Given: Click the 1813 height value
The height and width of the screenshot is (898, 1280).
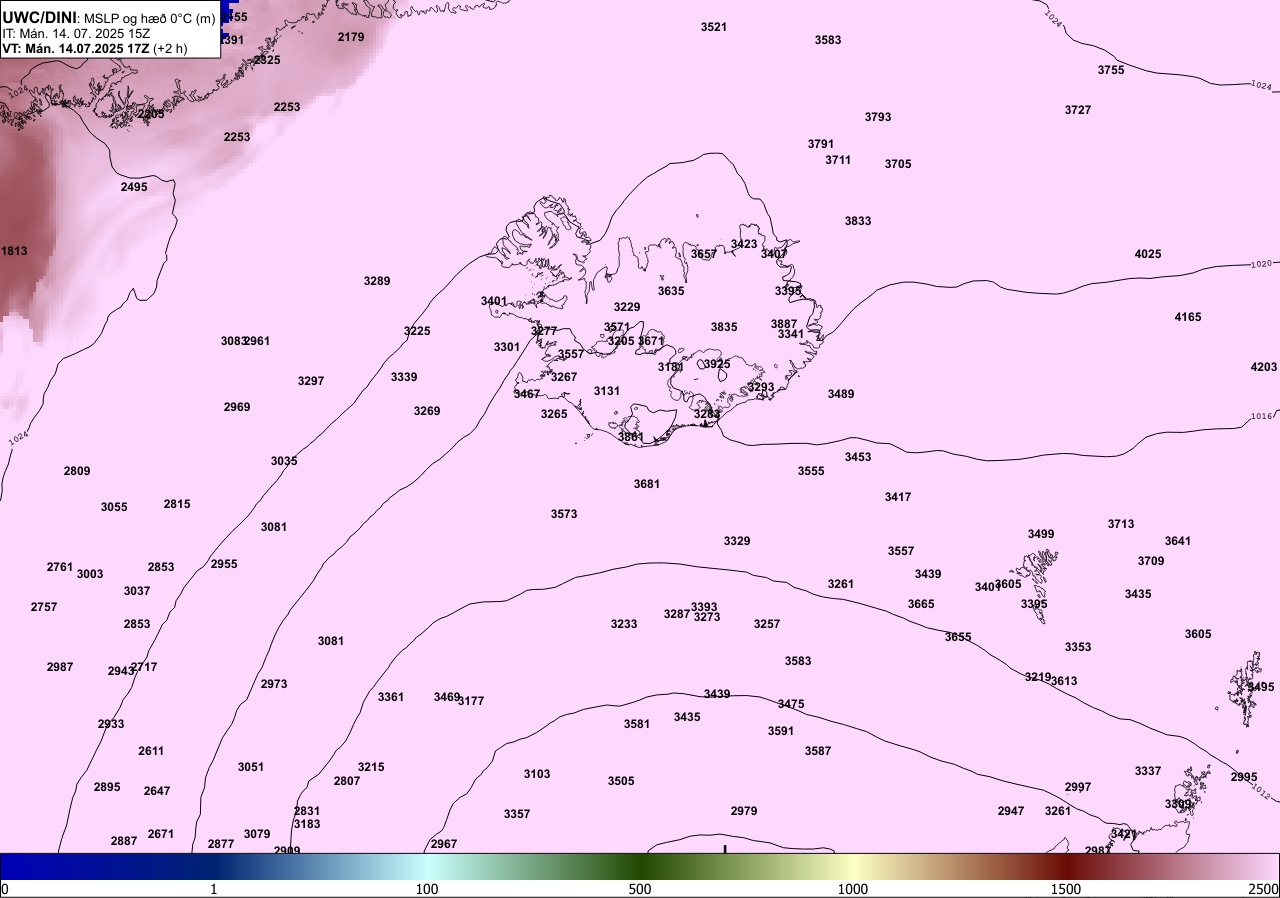Looking at the screenshot, I should coord(15,251).
